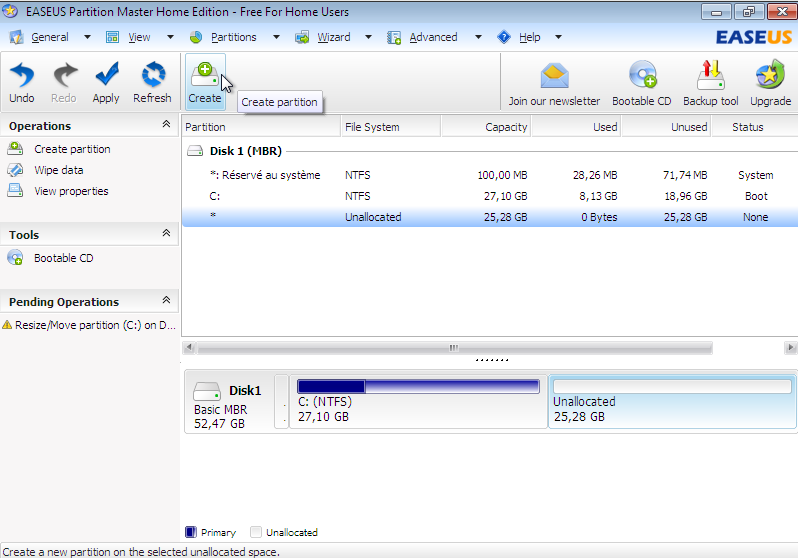Viewport: 798px width, 558px height.
Task: Click the Upgrade star icon
Action: click(770, 75)
